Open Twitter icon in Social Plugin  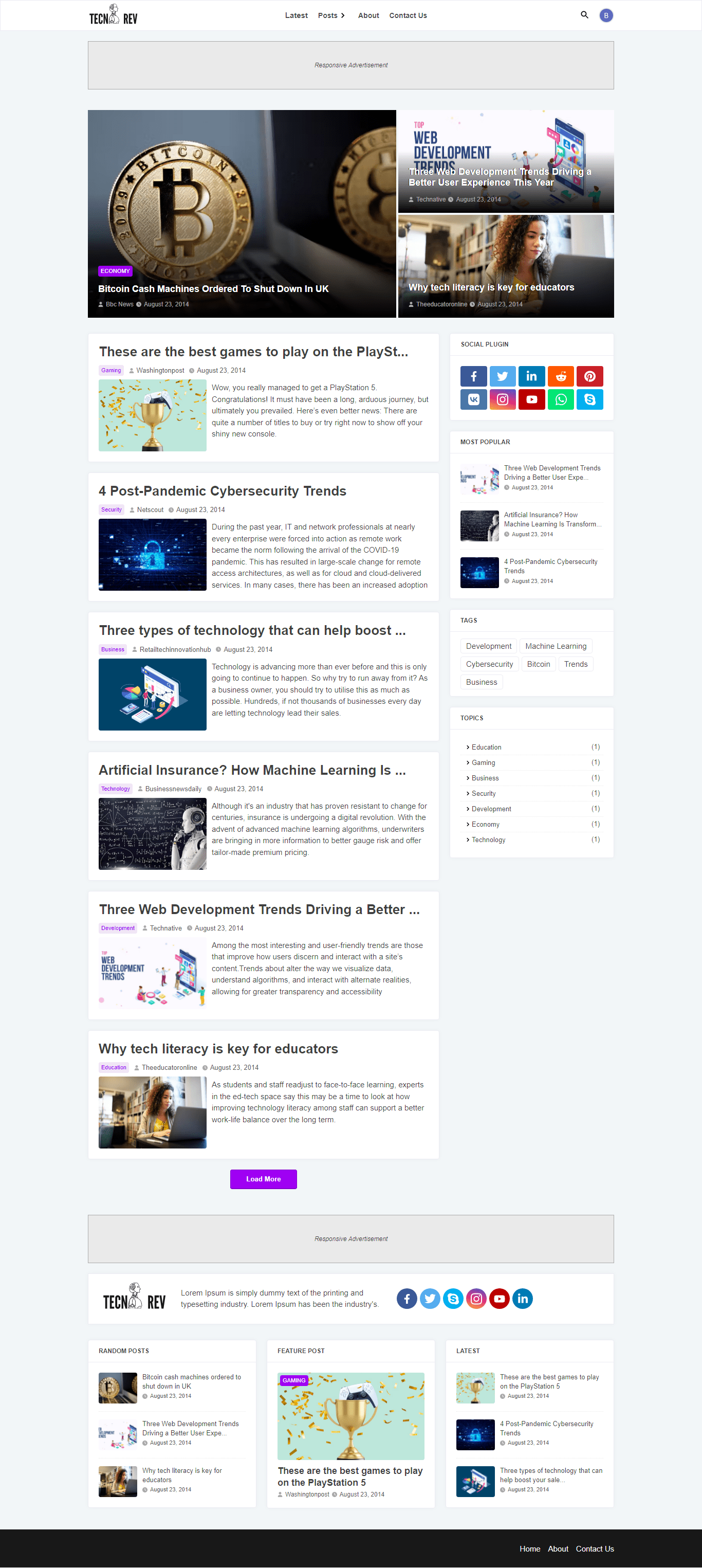pos(503,376)
